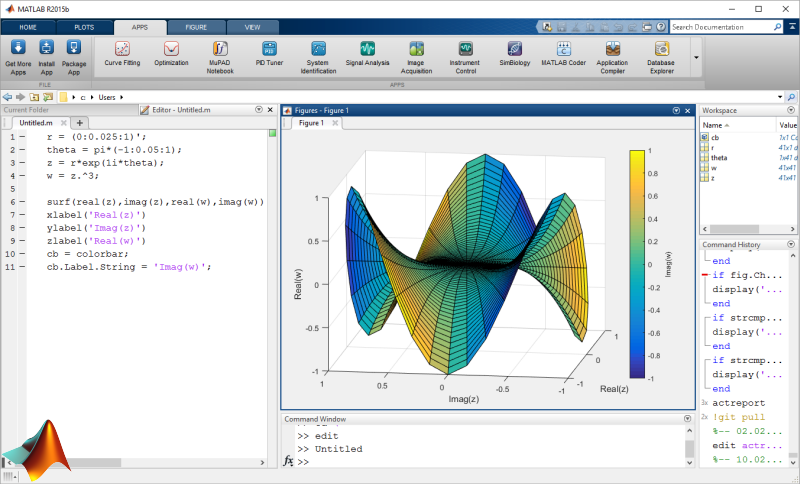Click the Install App icon
800x484 pixels.
(x=46, y=48)
